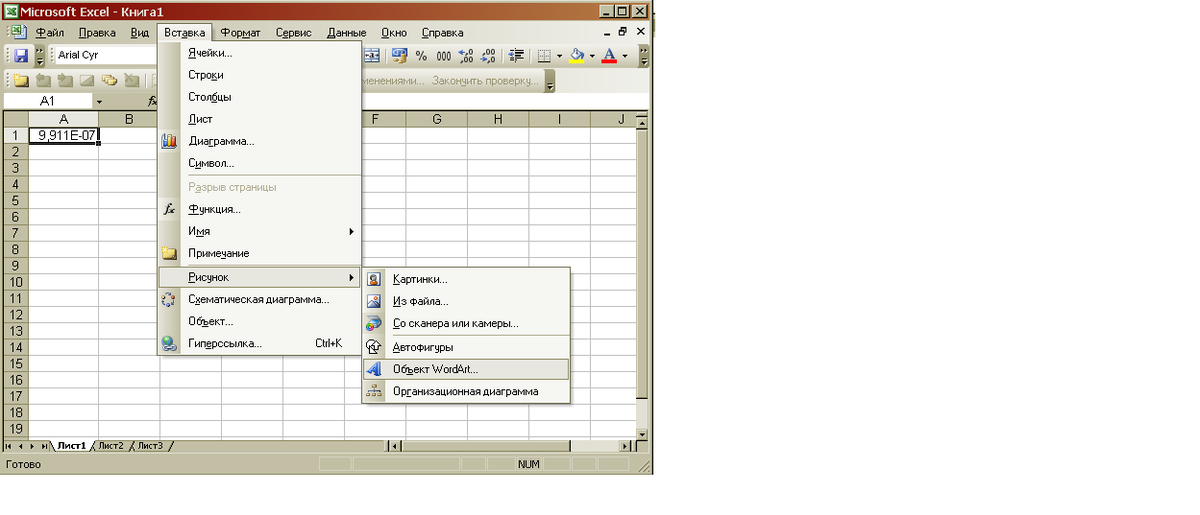This screenshot has height=515, width=1200.
Task: Open Гиперссылка... menu entry
Action: click(x=259, y=343)
